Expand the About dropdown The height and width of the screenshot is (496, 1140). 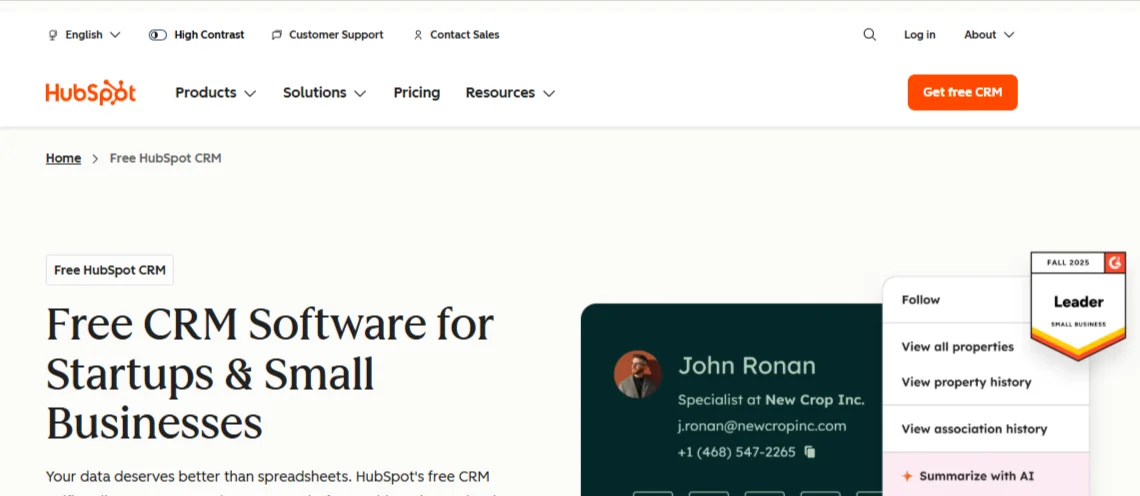[989, 35]
